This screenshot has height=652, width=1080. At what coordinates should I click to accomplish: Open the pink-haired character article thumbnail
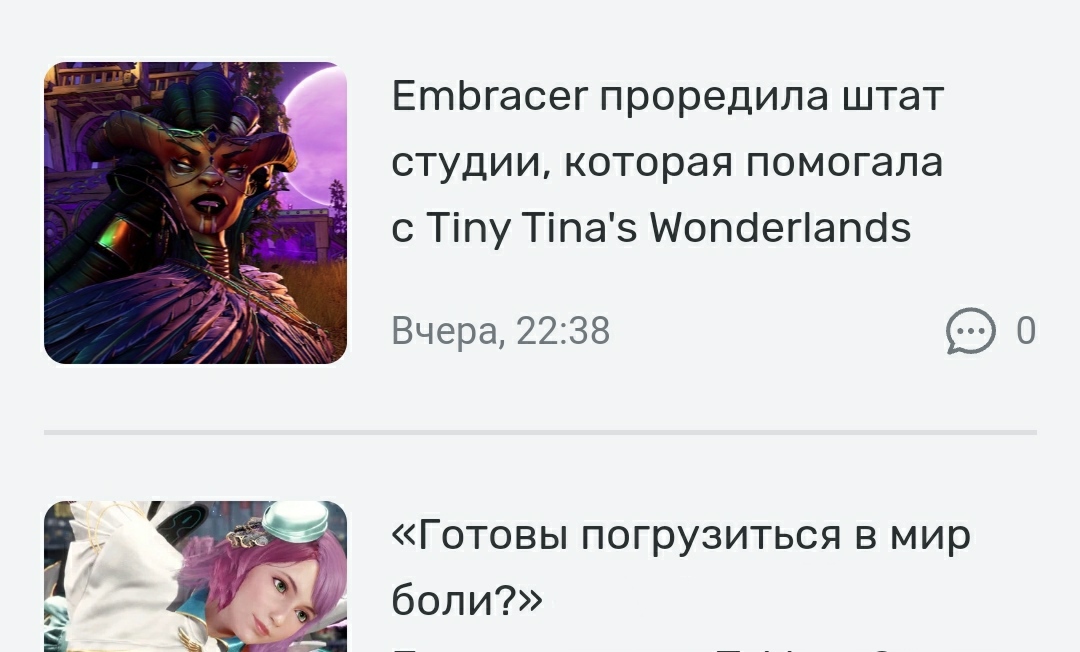(x=196, y=576)
